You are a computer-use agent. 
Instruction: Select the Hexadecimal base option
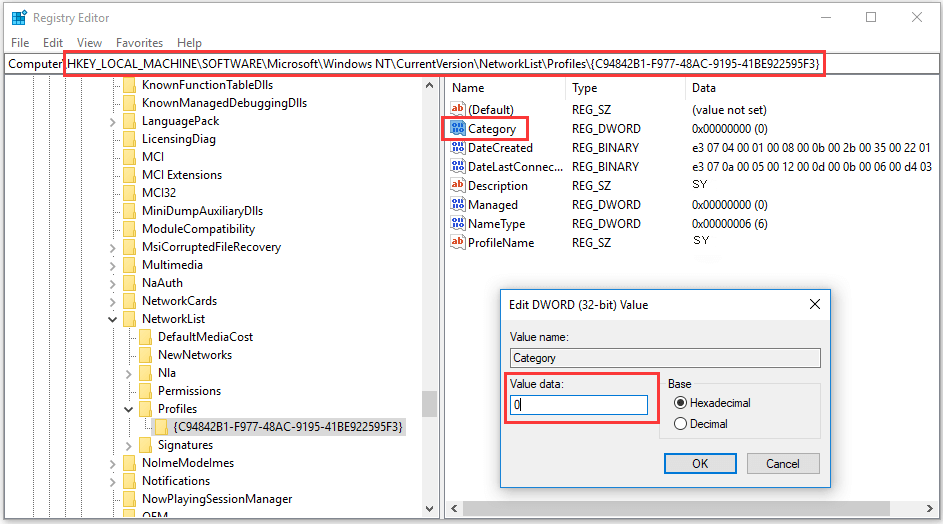(x=680, y=402)
